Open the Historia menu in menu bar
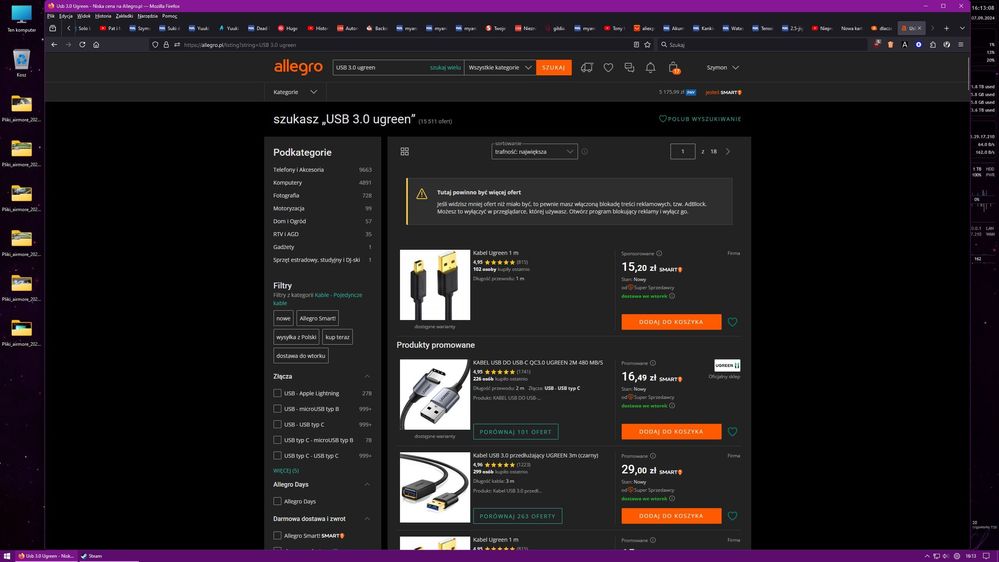This screenshot has width=999, height=562. point(103,16)
